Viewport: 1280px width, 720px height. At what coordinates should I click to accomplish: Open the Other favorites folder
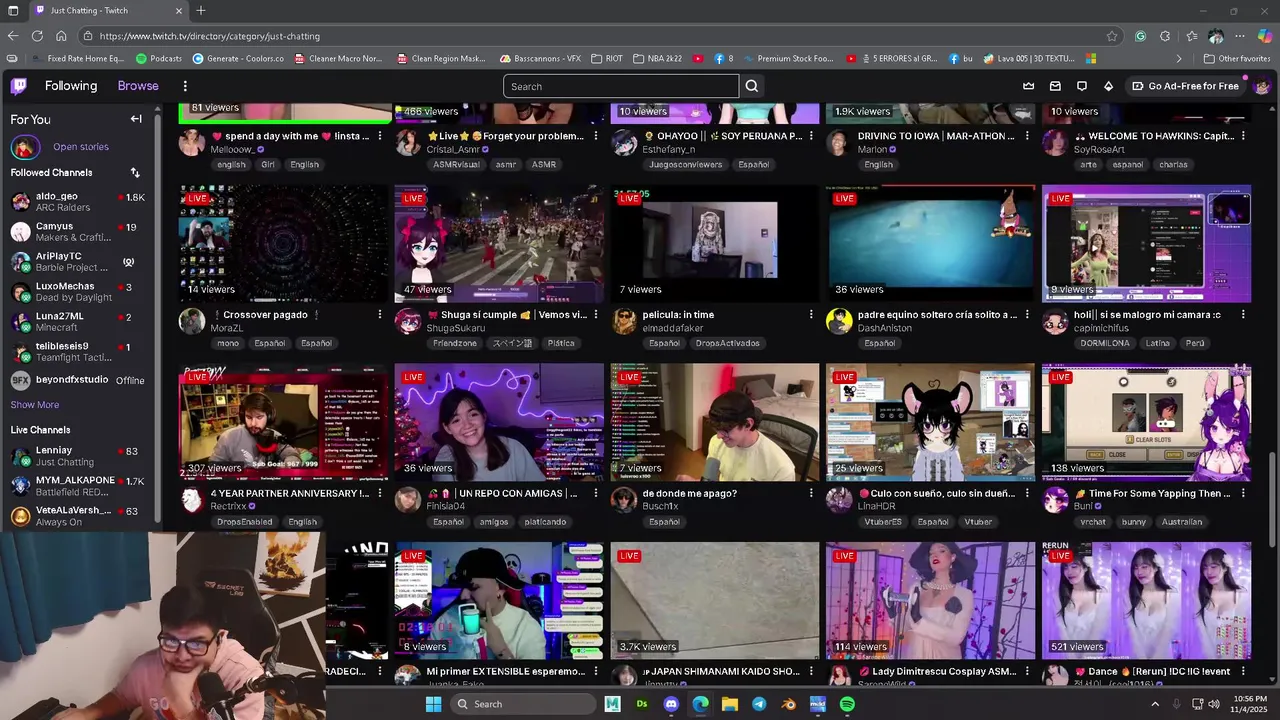[x=1237, y=59]
